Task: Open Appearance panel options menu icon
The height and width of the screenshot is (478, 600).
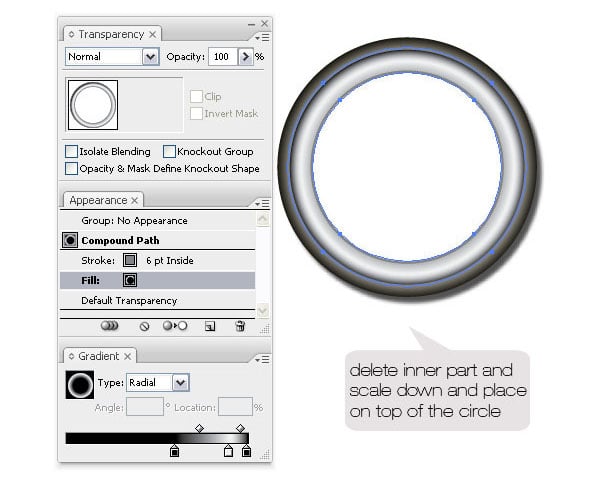Action: (x=262, y=203)
